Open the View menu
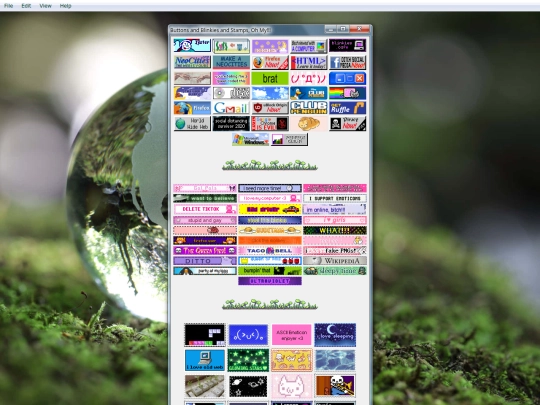 [x=45, y=6]
